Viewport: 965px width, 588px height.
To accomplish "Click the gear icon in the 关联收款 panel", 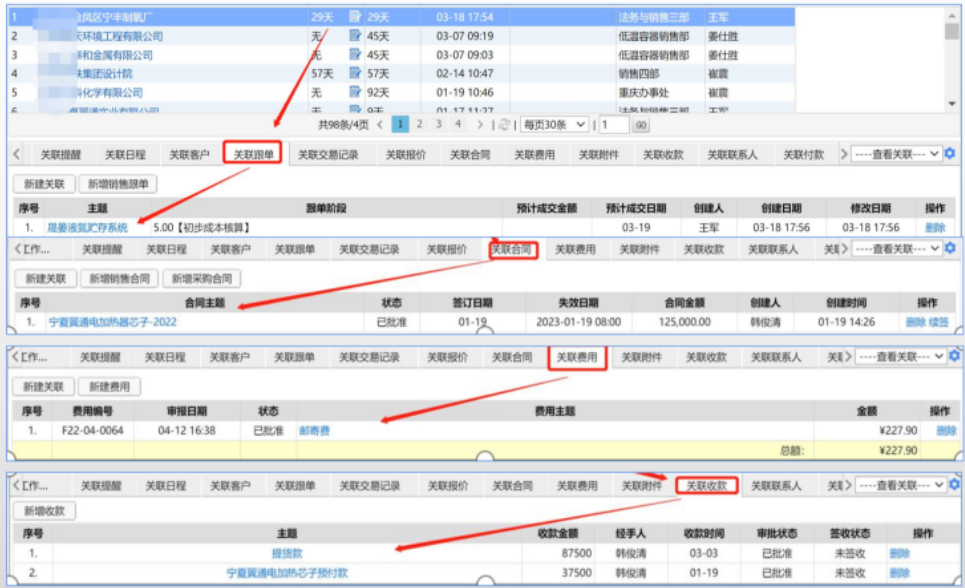I will point(955,484).
